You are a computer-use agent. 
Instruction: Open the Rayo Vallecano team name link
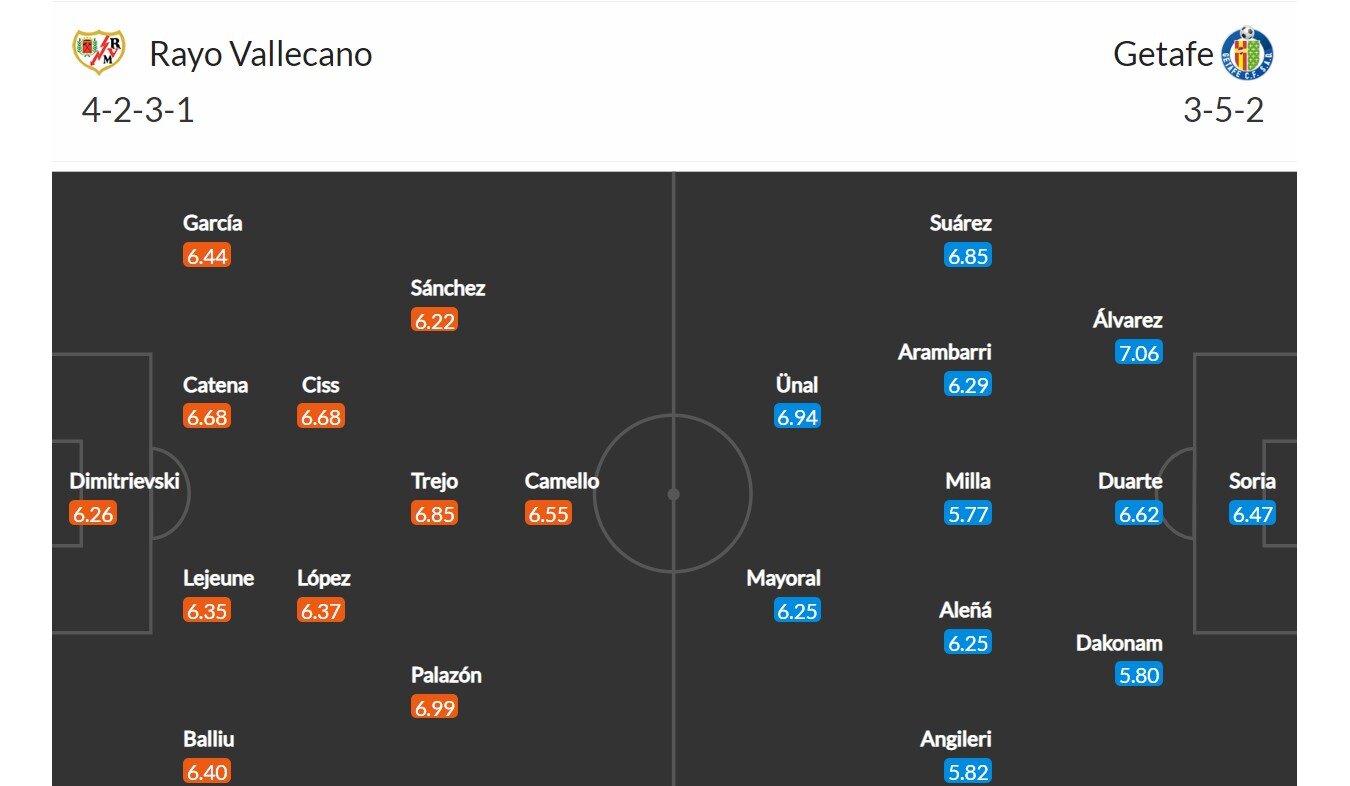pyautogui.click(x=261, y=54)
